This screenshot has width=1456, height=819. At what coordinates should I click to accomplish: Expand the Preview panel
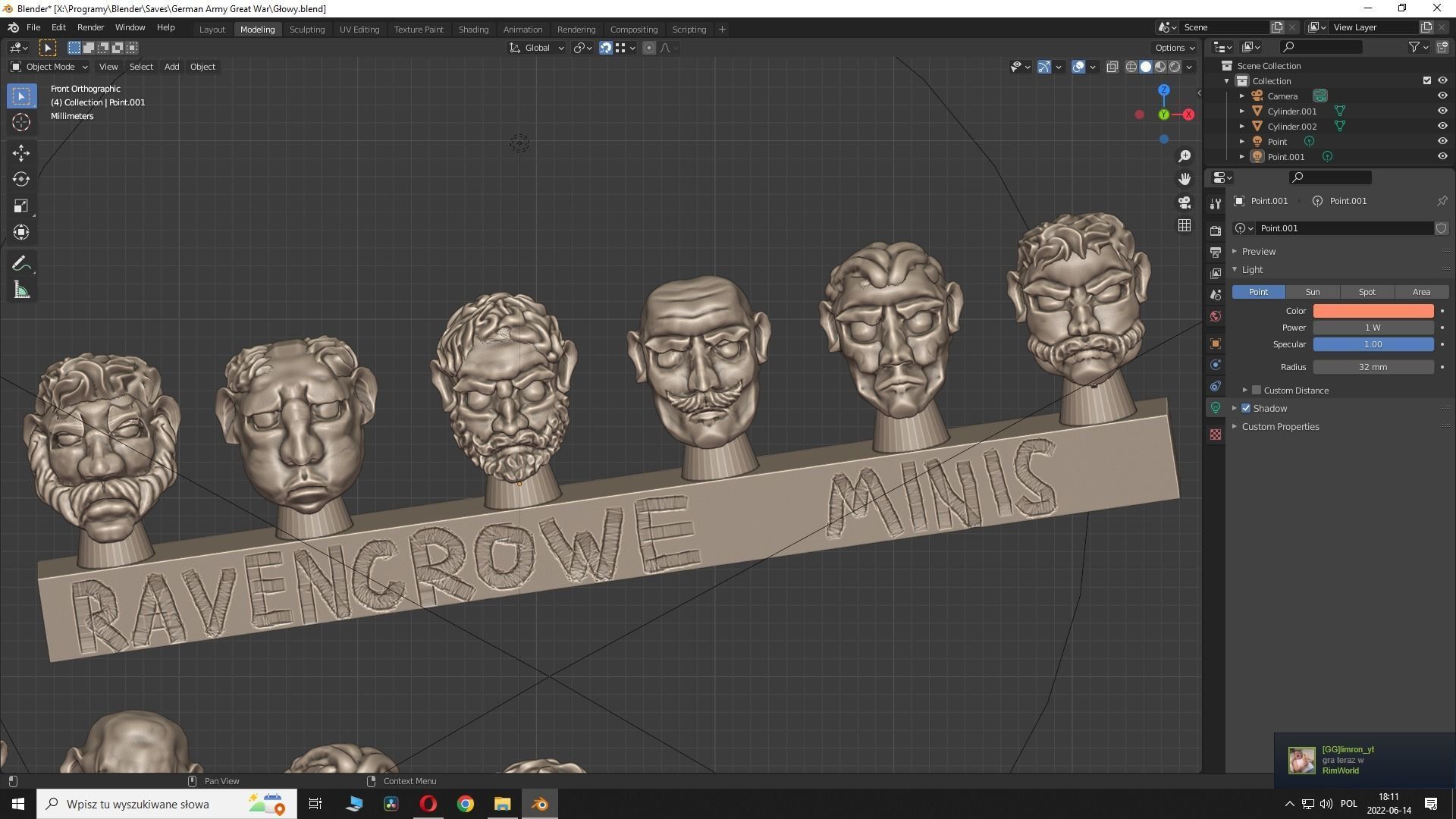pyautogui.click(x=1259, y=252)
